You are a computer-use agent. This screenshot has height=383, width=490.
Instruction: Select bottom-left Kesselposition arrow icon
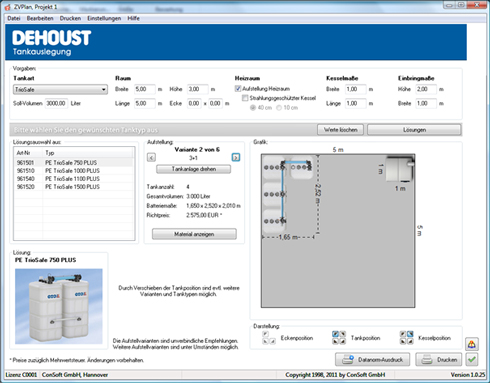point(403,341)
